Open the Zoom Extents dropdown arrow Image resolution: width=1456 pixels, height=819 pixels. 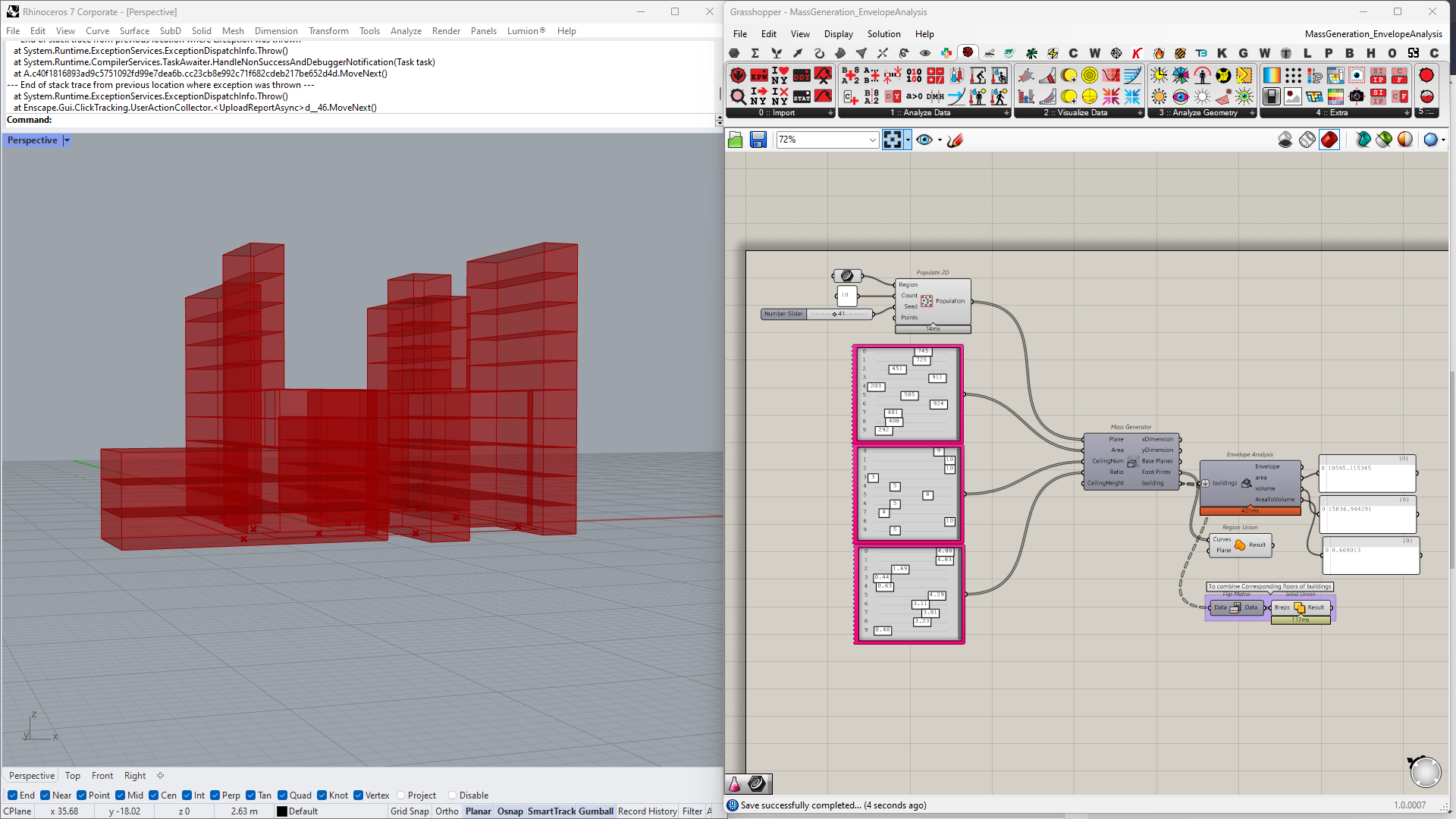(x=908, y=140)
